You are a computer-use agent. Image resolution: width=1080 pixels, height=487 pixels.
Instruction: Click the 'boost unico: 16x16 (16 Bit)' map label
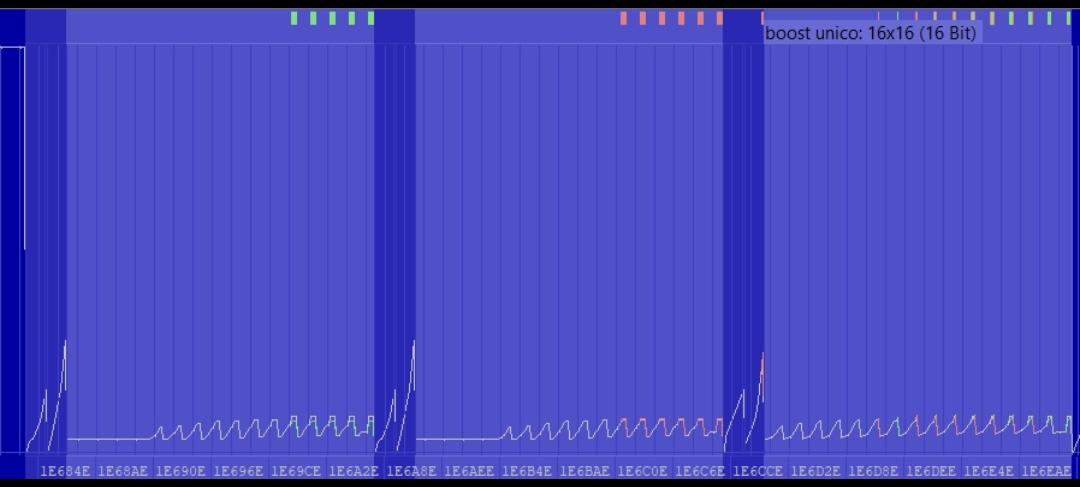tap(871, 33)
